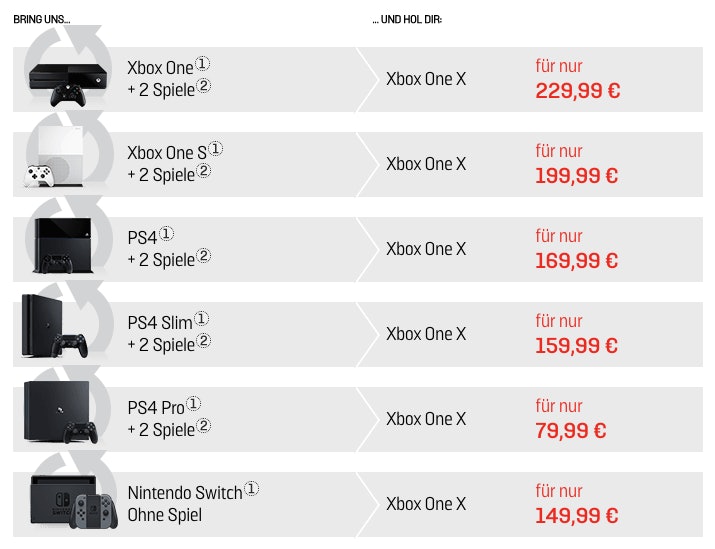Click footnote 1 marker after PS4 Pro
The height and width of the screenshot is (549, 715).
coord(194,403)
